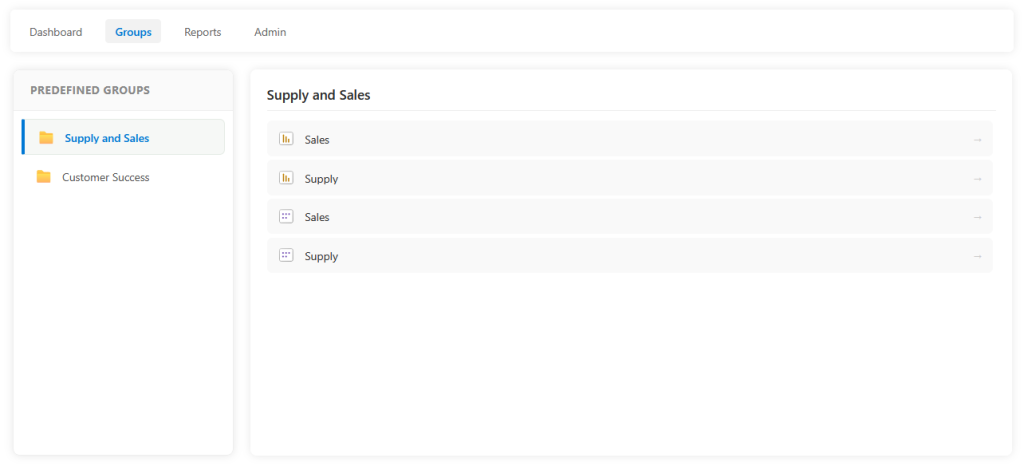Open arrow on the bar chart Supply row

(977, 178)
